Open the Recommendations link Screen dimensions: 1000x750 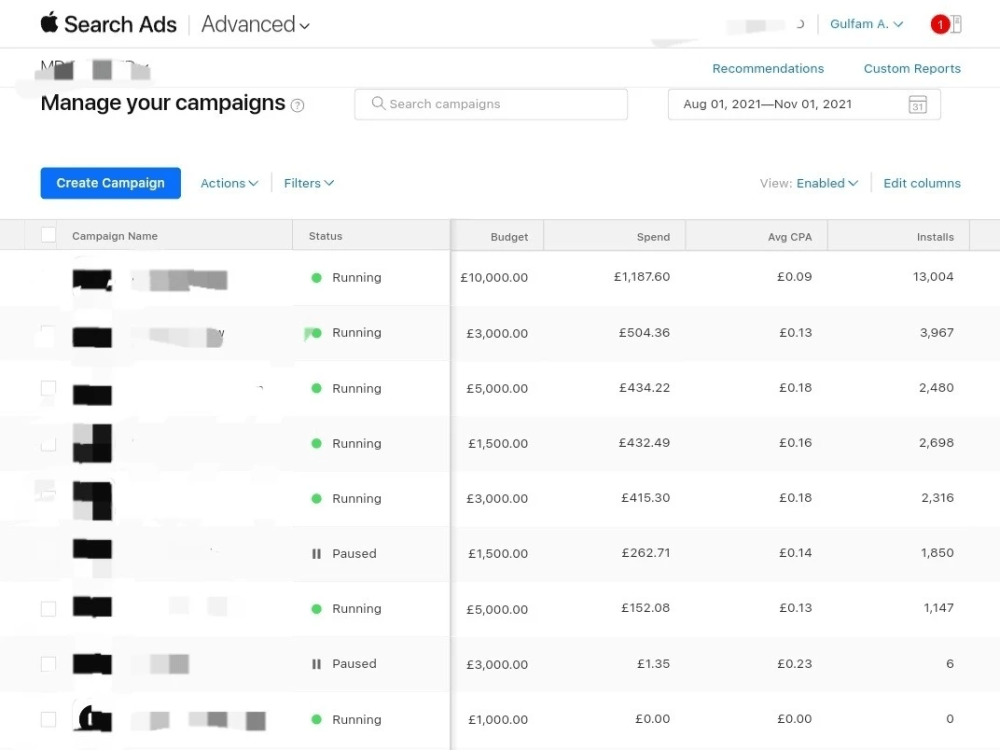(x=768, y=68)
